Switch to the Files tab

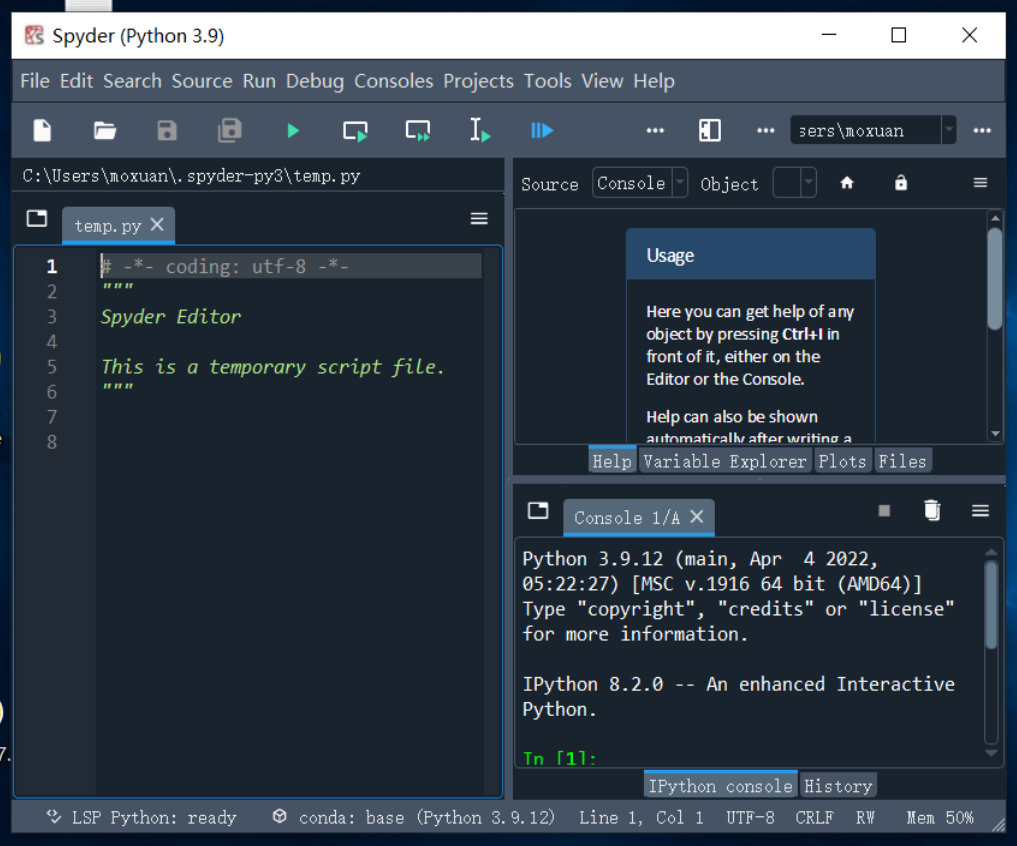point(902,461)
